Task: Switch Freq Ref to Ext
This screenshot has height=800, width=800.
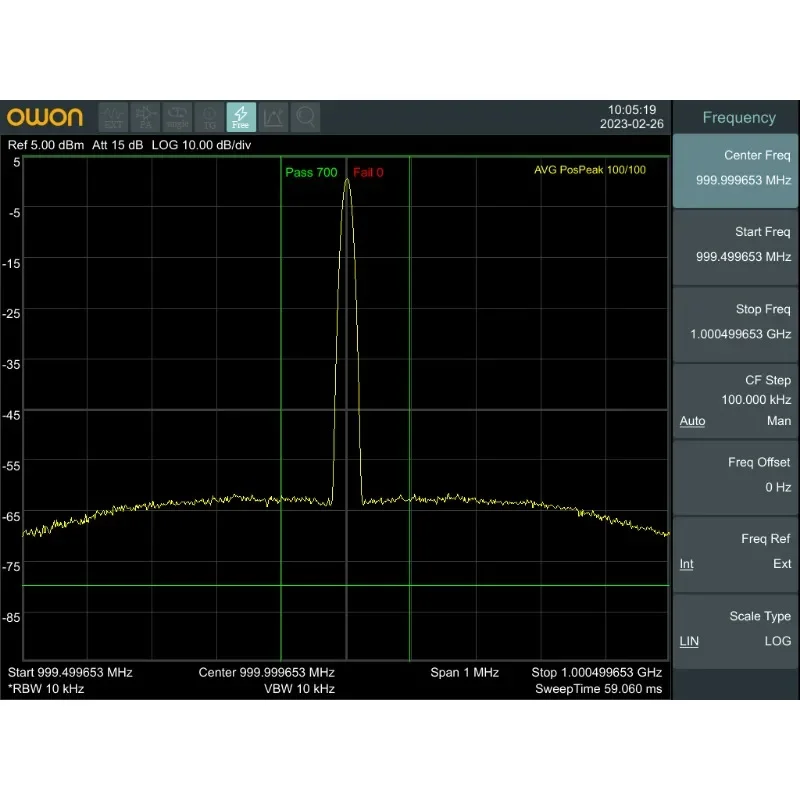Action: click(781, 564)
